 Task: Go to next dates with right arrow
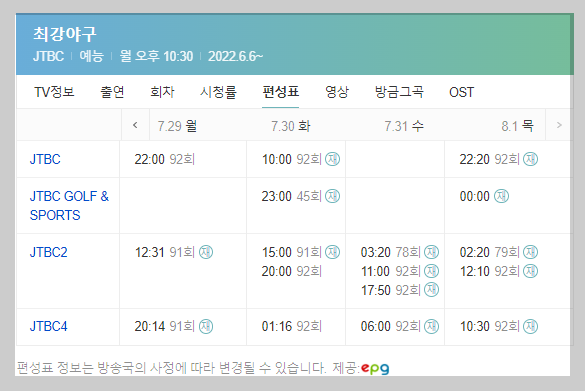pos(559,125)
